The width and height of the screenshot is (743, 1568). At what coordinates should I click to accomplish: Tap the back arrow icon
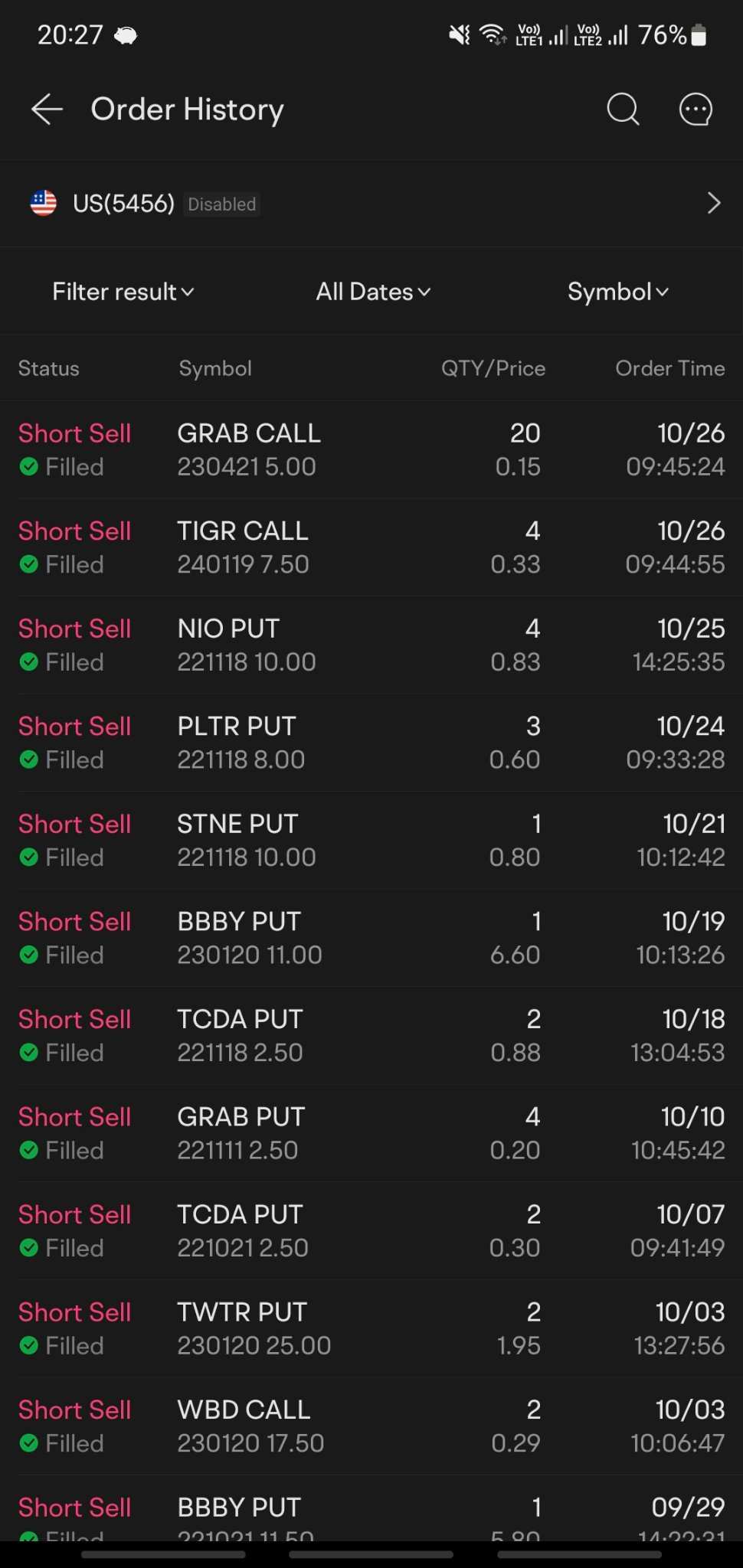tap(47, 109)
